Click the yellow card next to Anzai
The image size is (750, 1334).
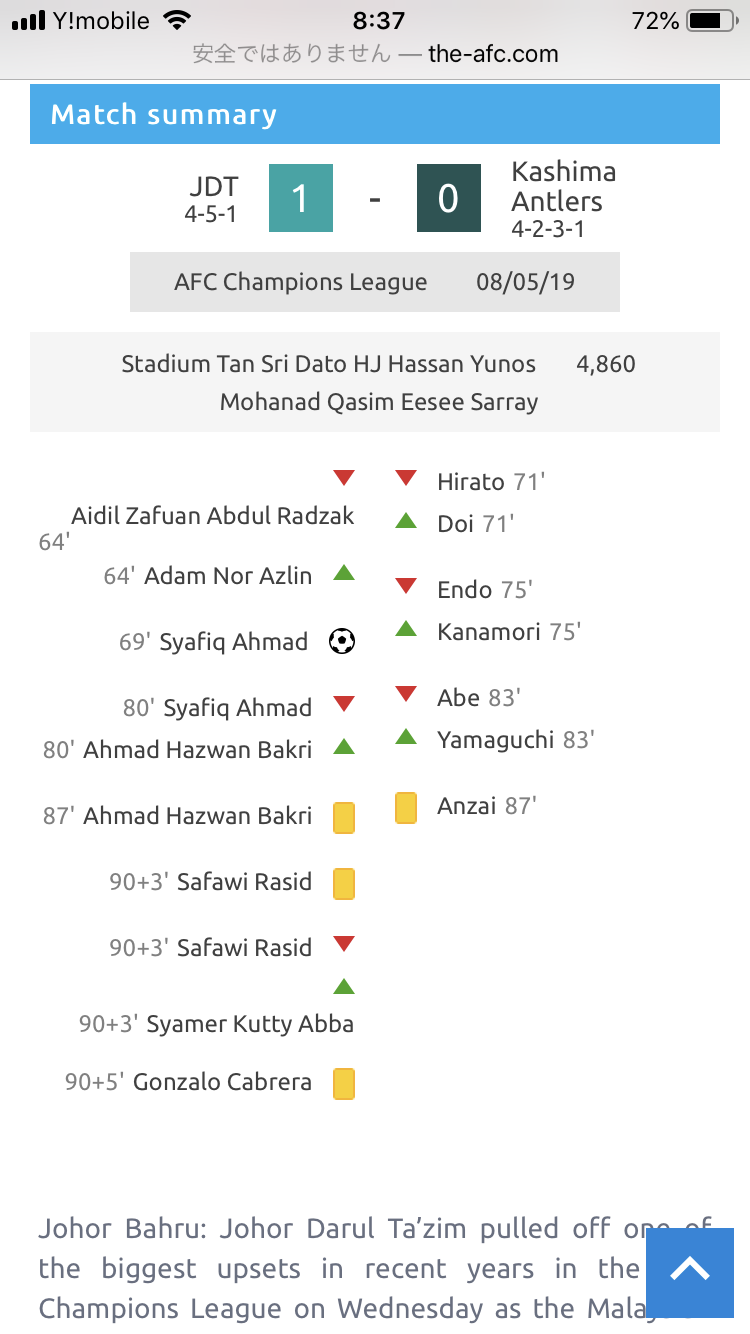pos(406,807)
